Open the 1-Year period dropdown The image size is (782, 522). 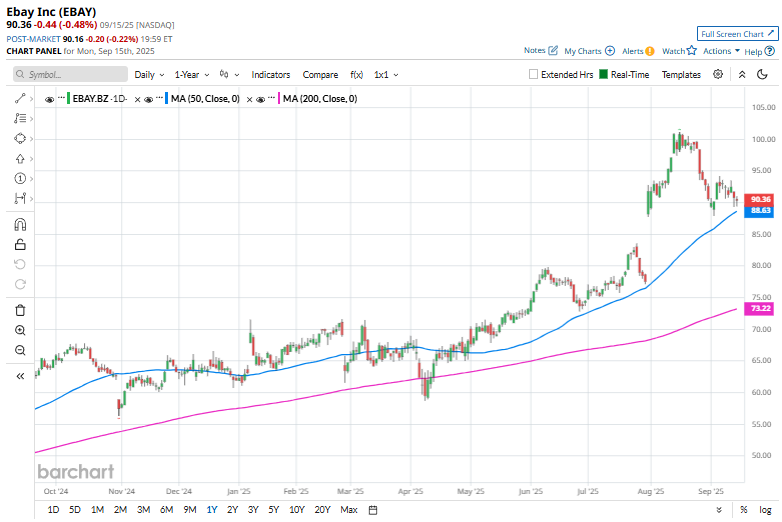192,74
